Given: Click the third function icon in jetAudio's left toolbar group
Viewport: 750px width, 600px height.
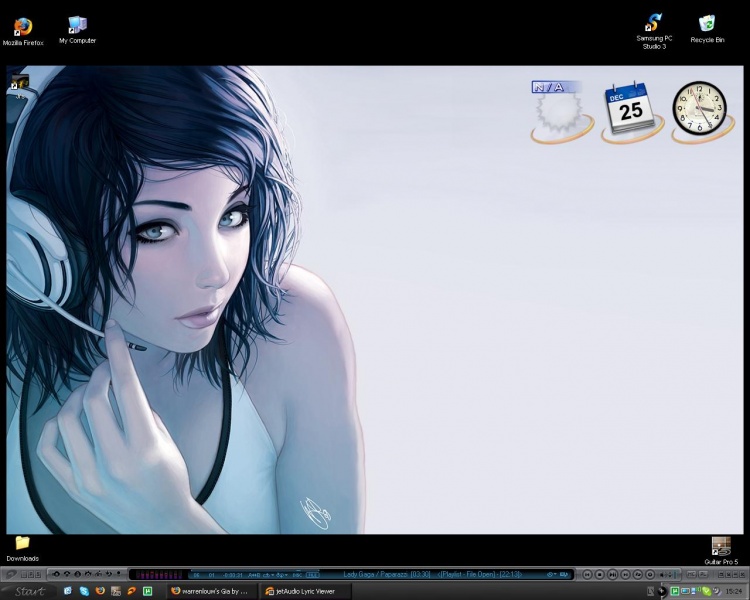Looking at the screenshot, I should pyautogui.click(x=77, y=574).
